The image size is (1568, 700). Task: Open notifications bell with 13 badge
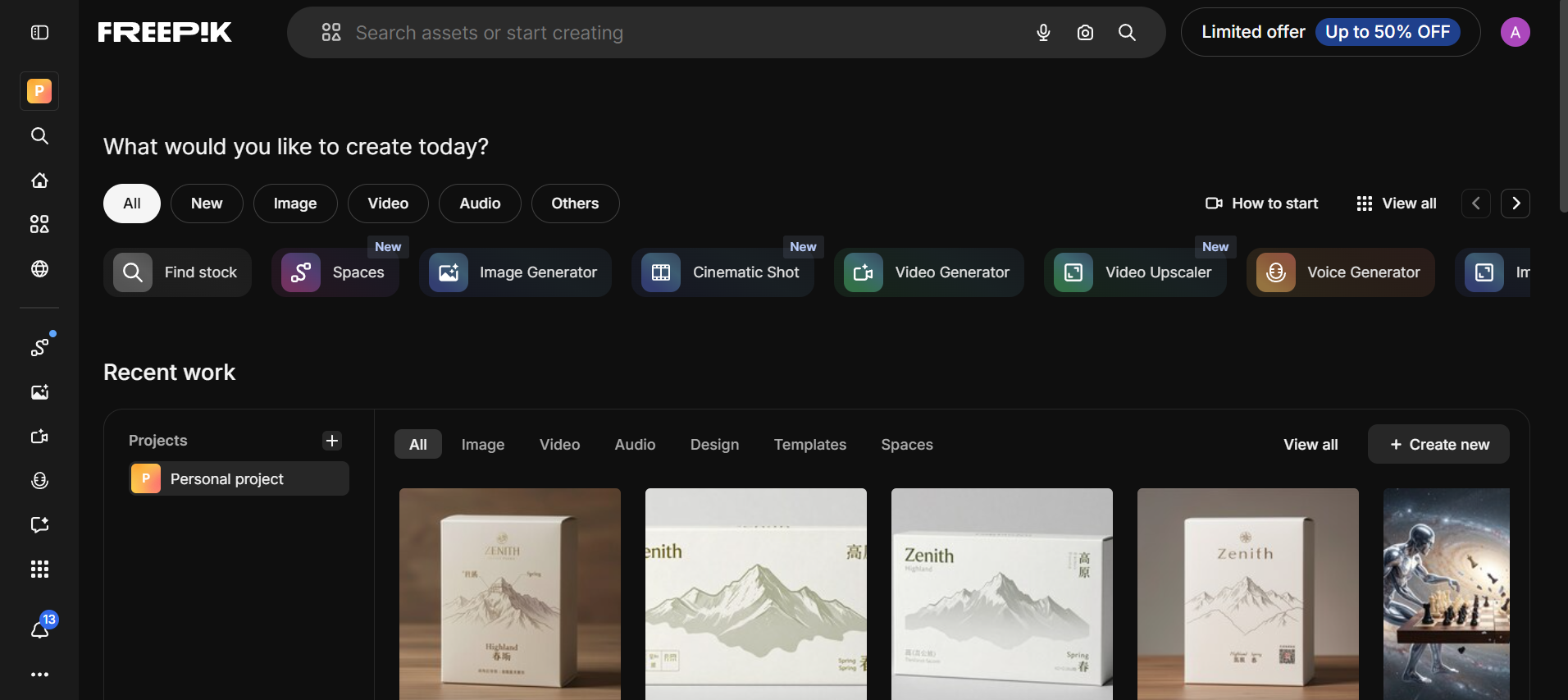pos(40,629)
